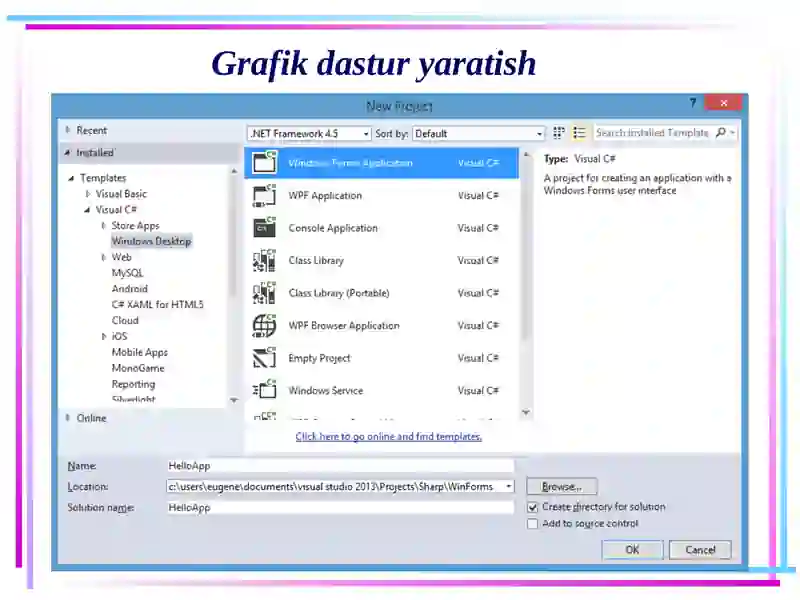Click the Class Library (Portable) icon
The width and height of the screenshot is (800, 600).
[264, 293]
